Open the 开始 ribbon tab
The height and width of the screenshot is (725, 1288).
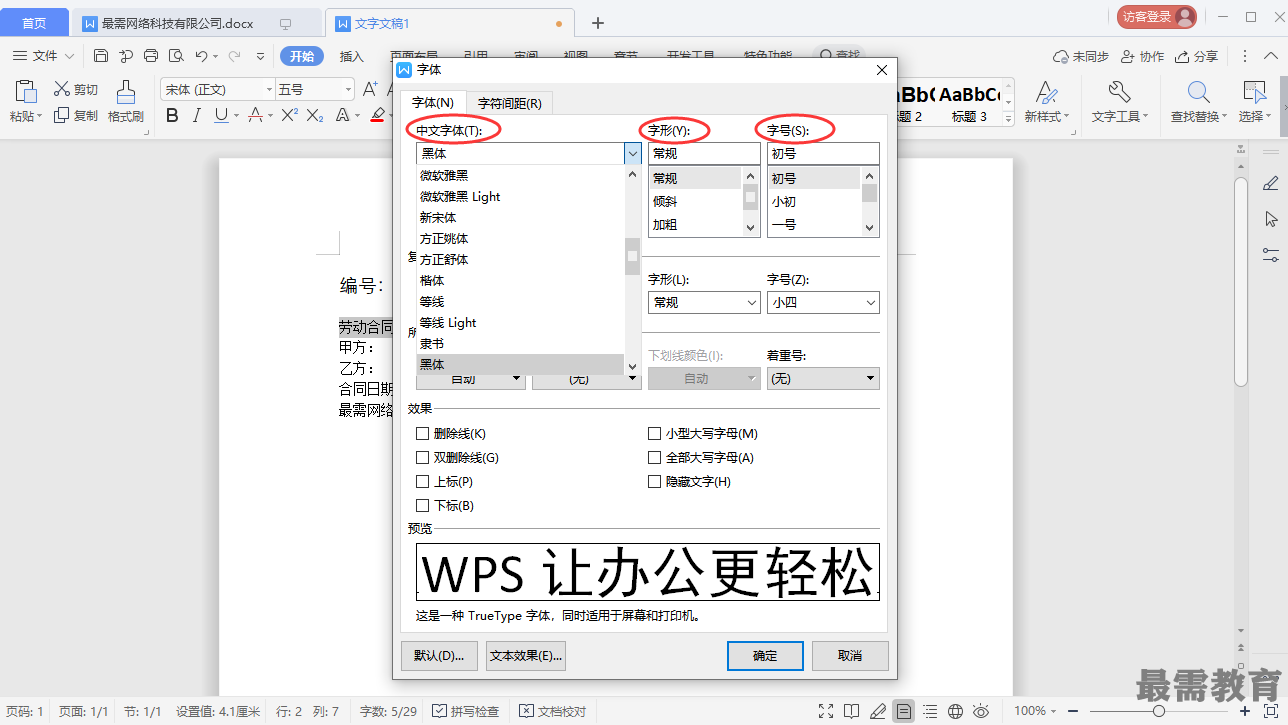point(302,56)
